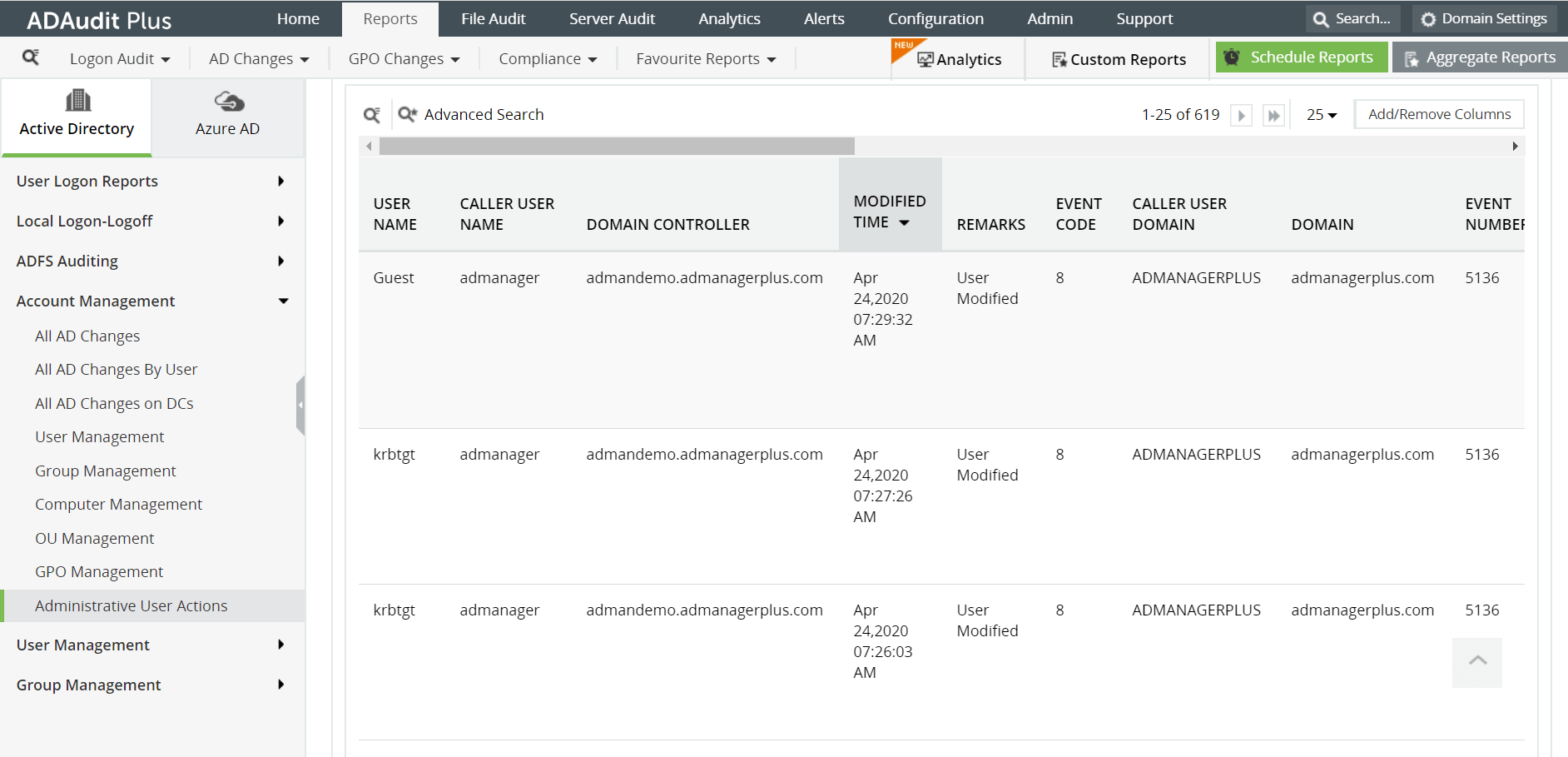Open the new Analytics tab
Image resolution: width=1568 pixels, height=757 pixels.
pyautogui.click(x=959, y=59)
